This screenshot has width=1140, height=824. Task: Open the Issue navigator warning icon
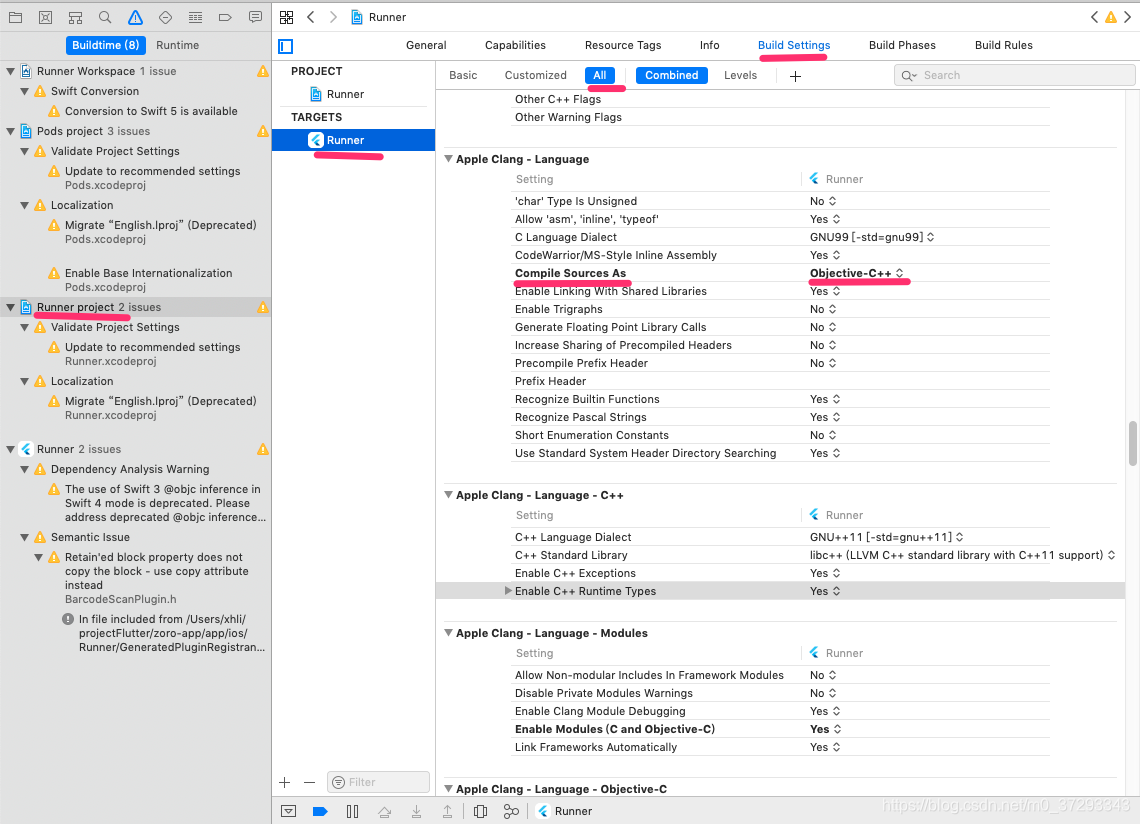click(x=135, y=17)
